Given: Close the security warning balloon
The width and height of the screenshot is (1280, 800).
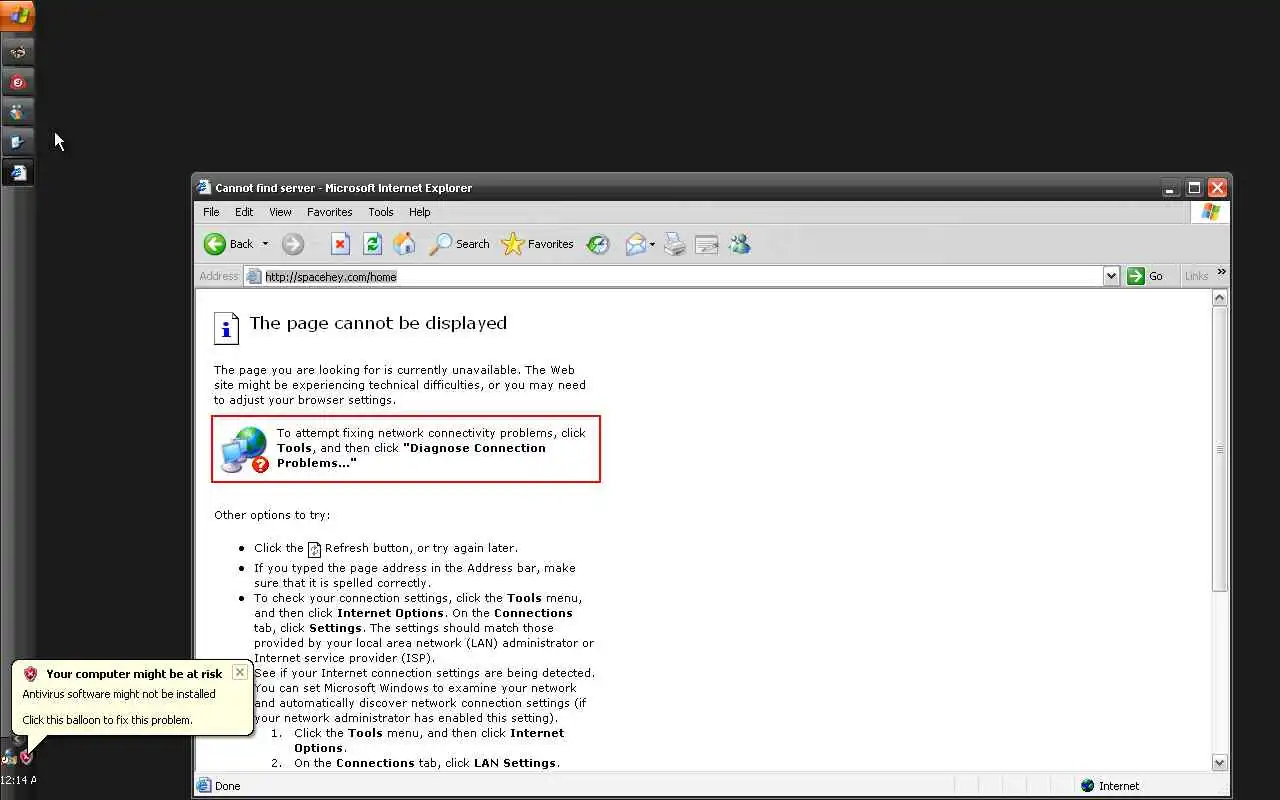Looking at the screenshot, I should 240,672.
